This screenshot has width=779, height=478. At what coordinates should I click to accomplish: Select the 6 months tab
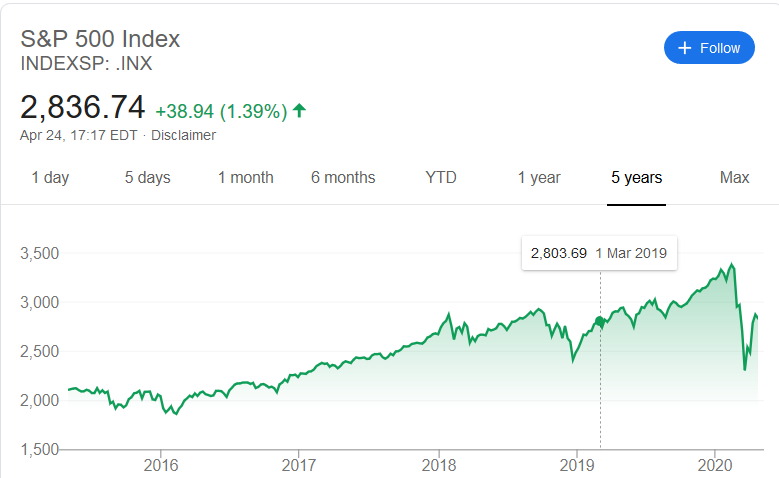point(343,178)
